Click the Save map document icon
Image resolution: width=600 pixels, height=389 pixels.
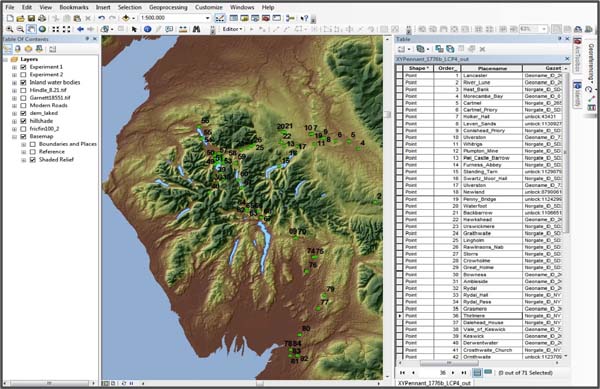click(31, 18)
